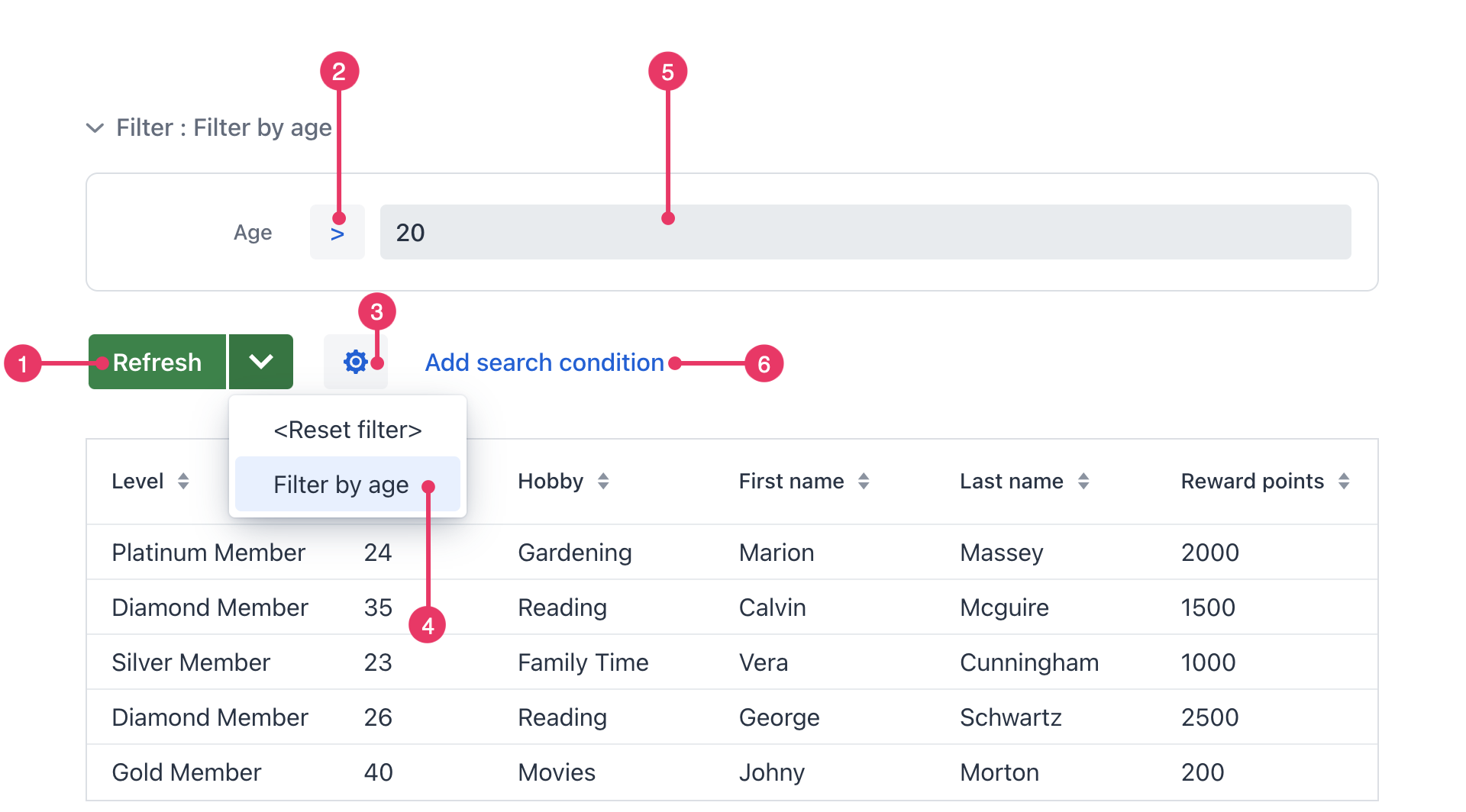The height and width of the screenshot is (812, 1466).
Task: Open the filter settings gear icon
Action: coord(355,362)
